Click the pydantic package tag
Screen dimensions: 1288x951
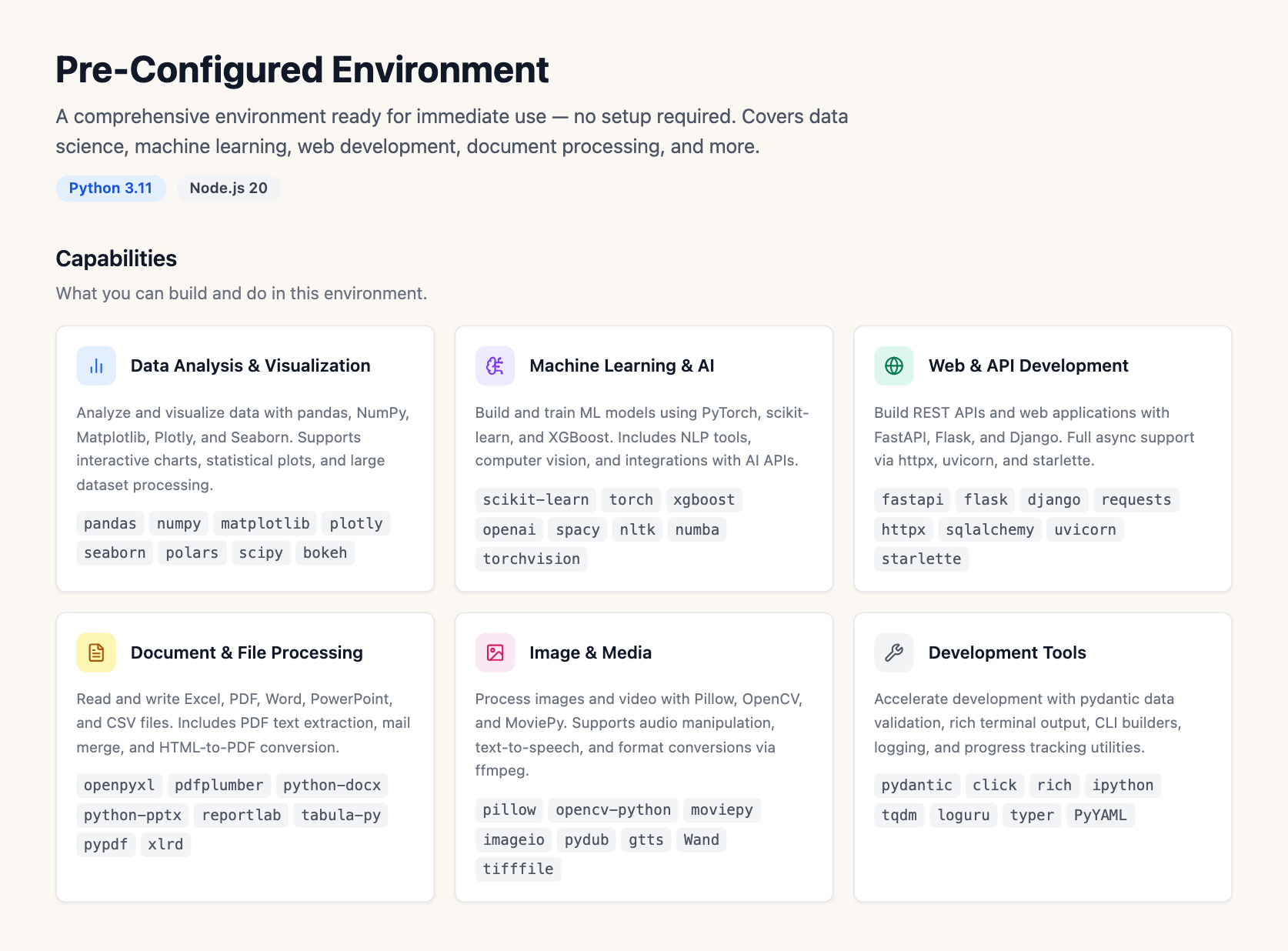tap(917, 785)
